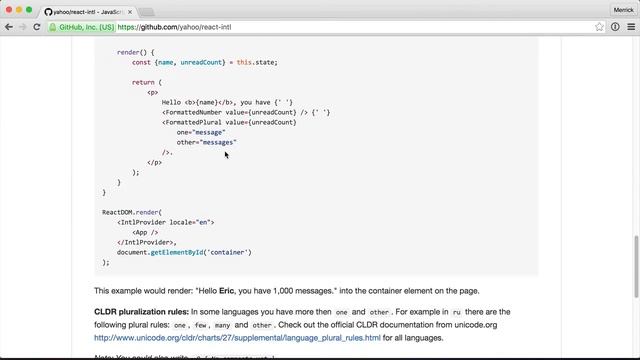Open the info extension icon in toolbar
This screenshot has height=360, width=640.
(x=615, y=27)
